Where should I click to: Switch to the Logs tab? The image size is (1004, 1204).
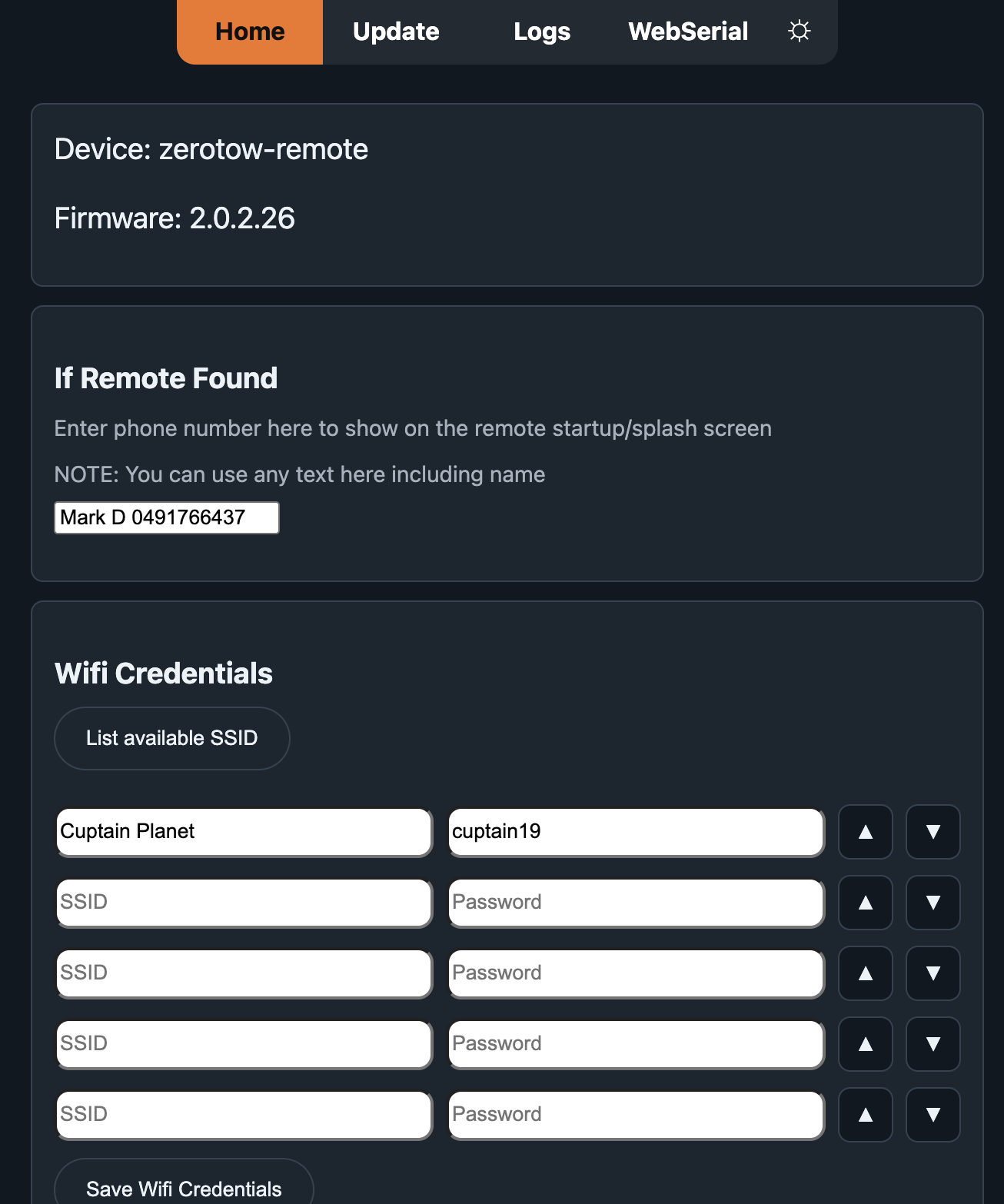click(x=542, y=32)
